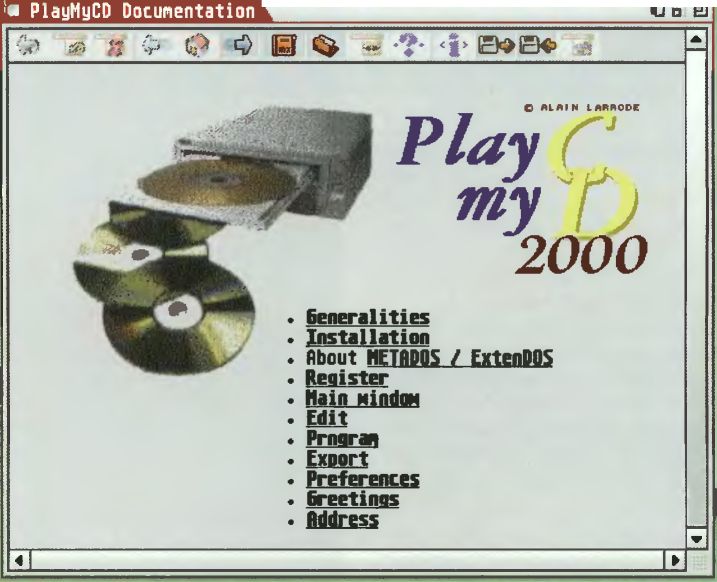Click the floppy disk with right arrow icon

click(x=495, y=45)
